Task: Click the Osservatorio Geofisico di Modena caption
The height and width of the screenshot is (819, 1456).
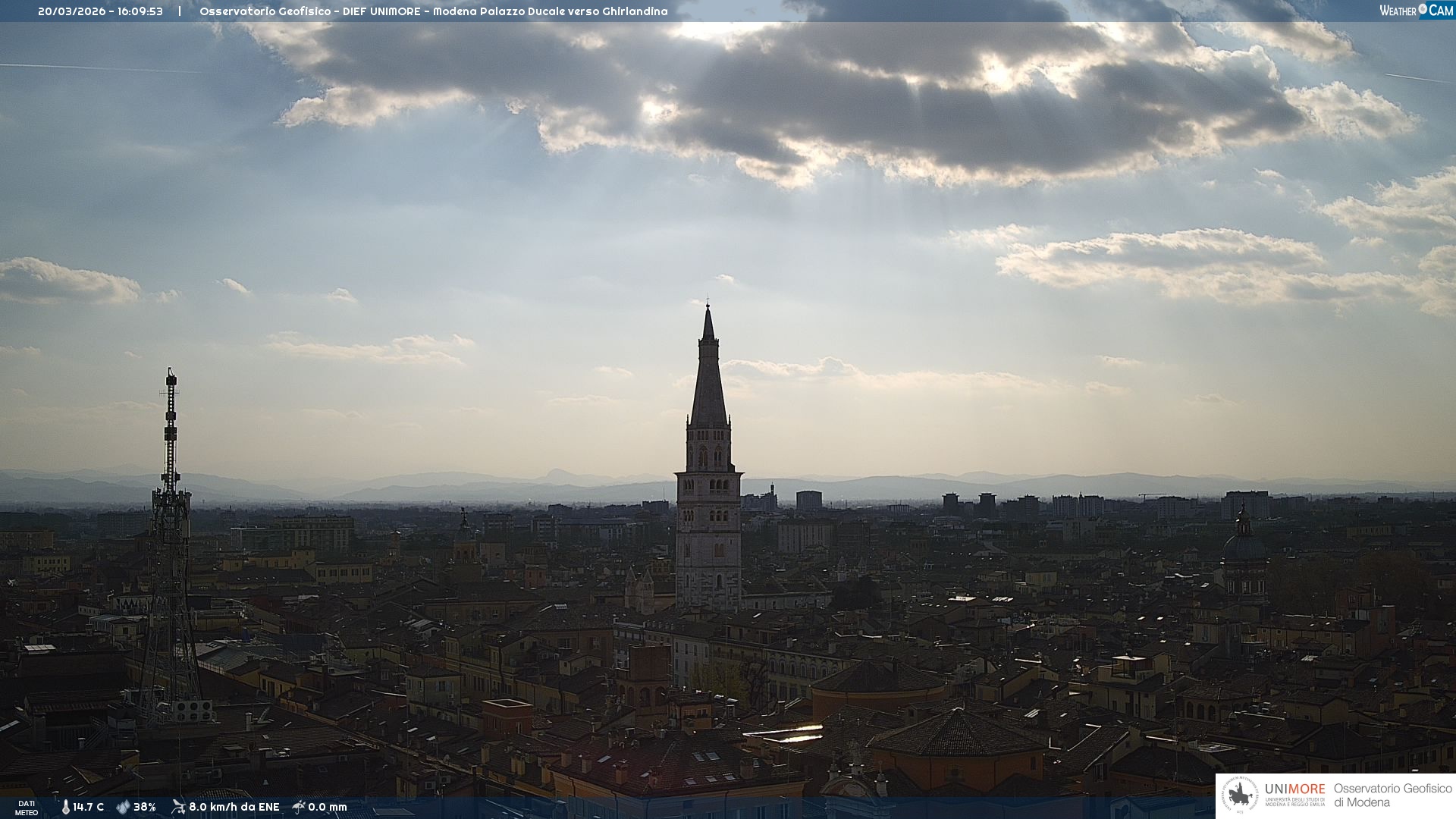Action: (x=1392, y=795)
